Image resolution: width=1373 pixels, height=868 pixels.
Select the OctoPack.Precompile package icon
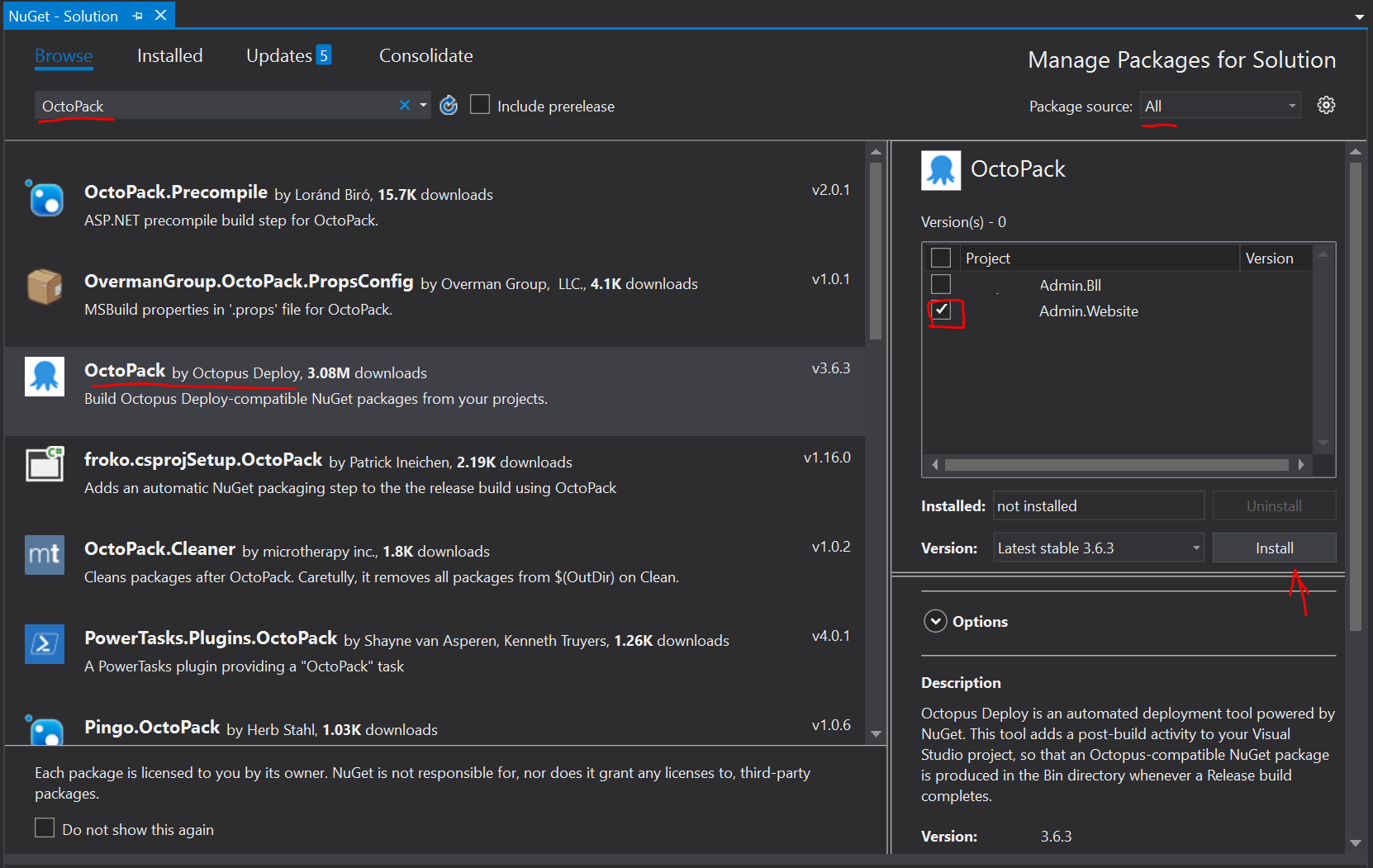[x=45, y=198]
